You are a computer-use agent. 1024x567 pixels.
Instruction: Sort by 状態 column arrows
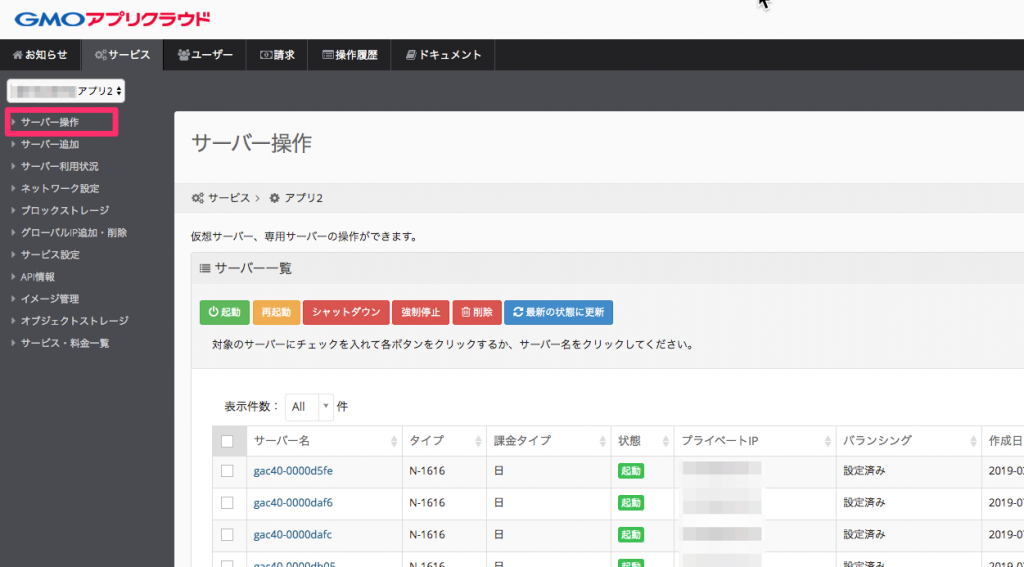point(665,442)
